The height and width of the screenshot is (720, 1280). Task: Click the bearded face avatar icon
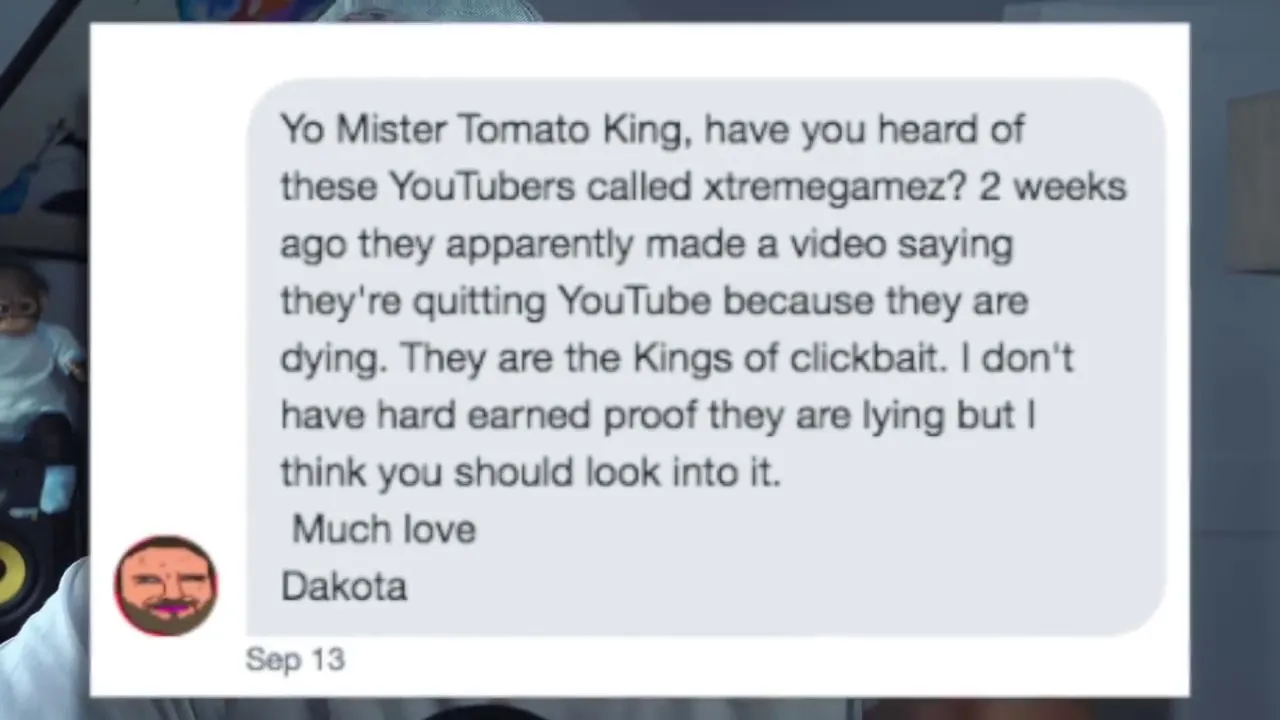(x=166, y=586)
